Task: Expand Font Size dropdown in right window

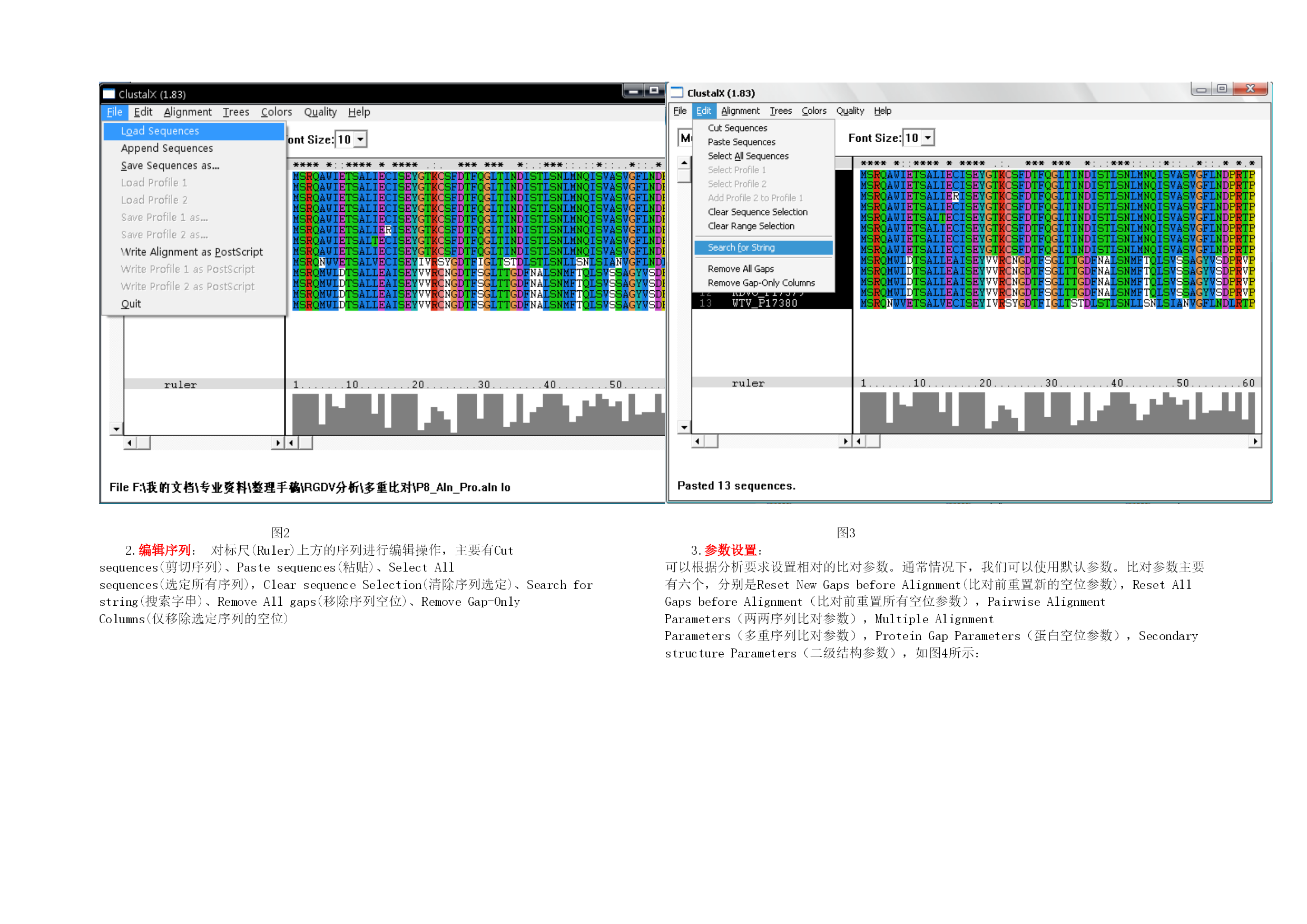Action: click(928, 138)
